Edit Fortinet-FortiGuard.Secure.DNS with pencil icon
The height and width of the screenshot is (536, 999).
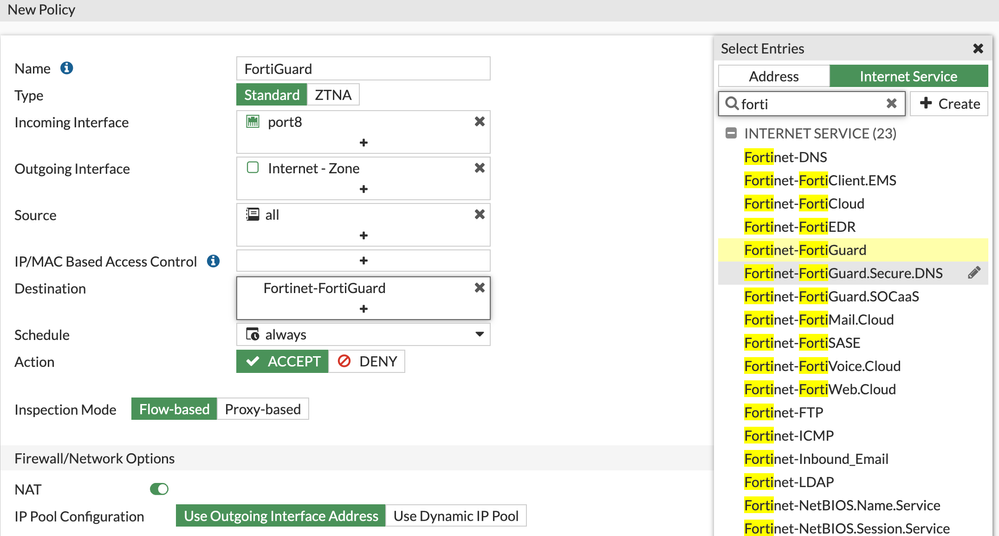click(x=974, y=273)
